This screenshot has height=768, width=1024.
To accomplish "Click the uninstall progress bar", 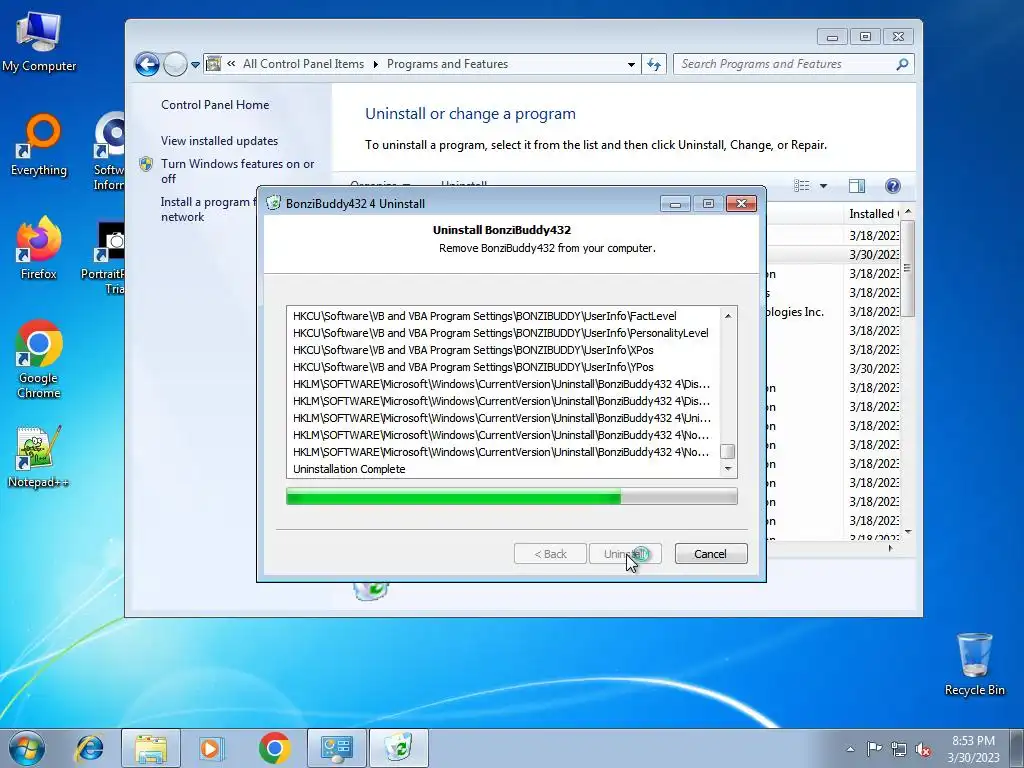I will click(511, 496).
